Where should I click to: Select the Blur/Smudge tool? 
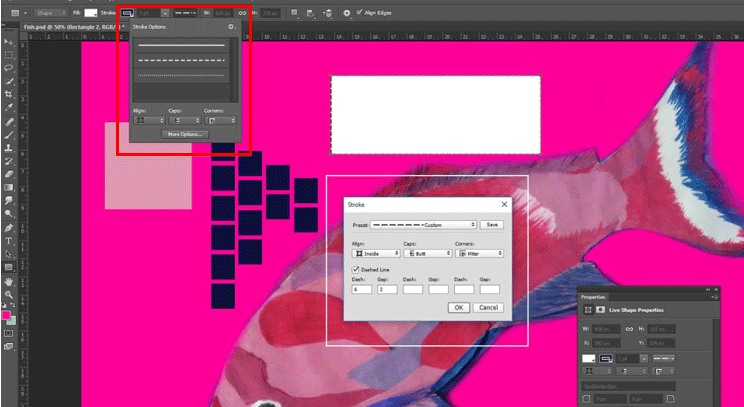tap(9, 201)
